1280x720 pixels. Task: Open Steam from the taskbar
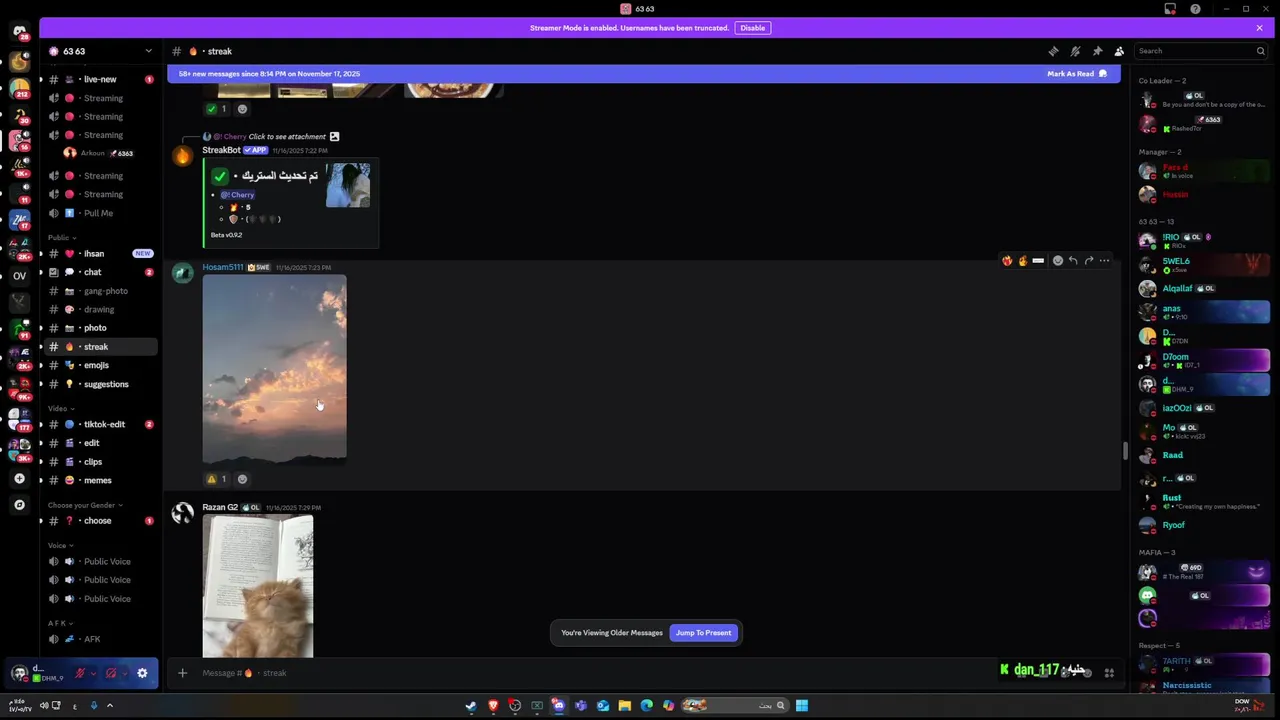(471, 705)
